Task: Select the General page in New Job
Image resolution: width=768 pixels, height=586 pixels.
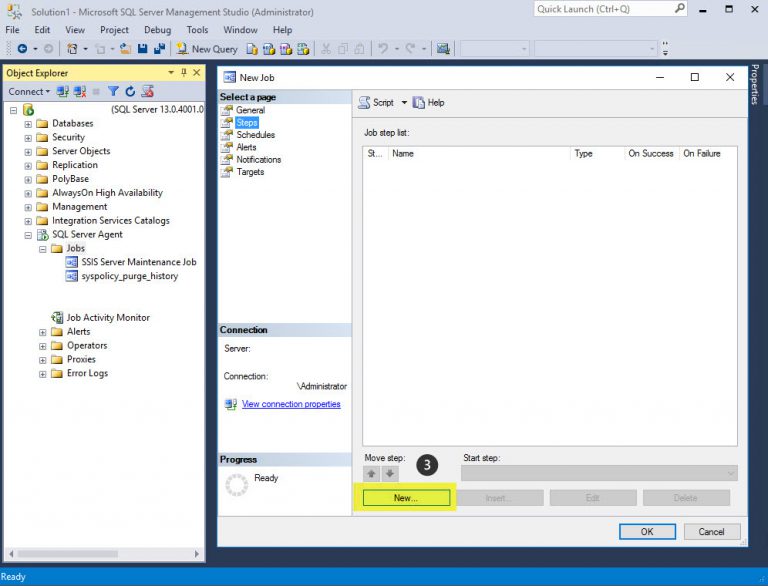Action: click(250, 110)
